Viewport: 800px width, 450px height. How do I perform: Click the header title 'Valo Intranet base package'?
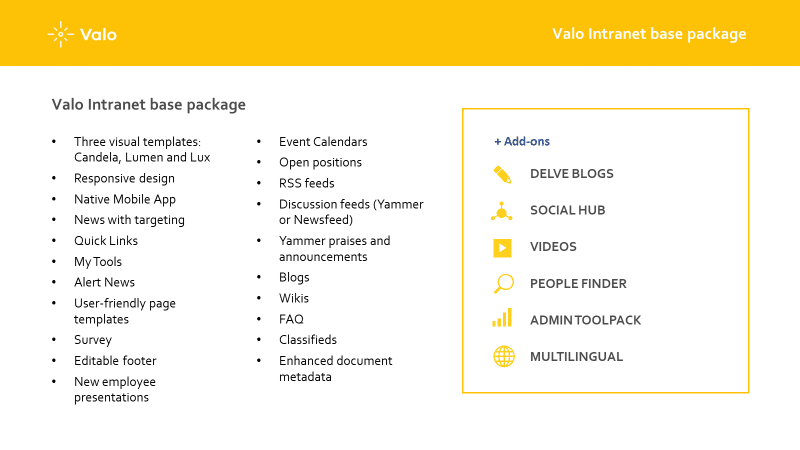tap(649, 34)
